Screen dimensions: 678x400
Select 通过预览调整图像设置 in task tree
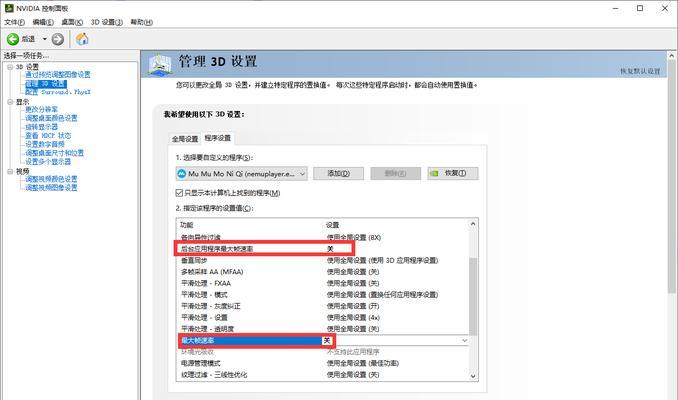click(x=58, y=75)
